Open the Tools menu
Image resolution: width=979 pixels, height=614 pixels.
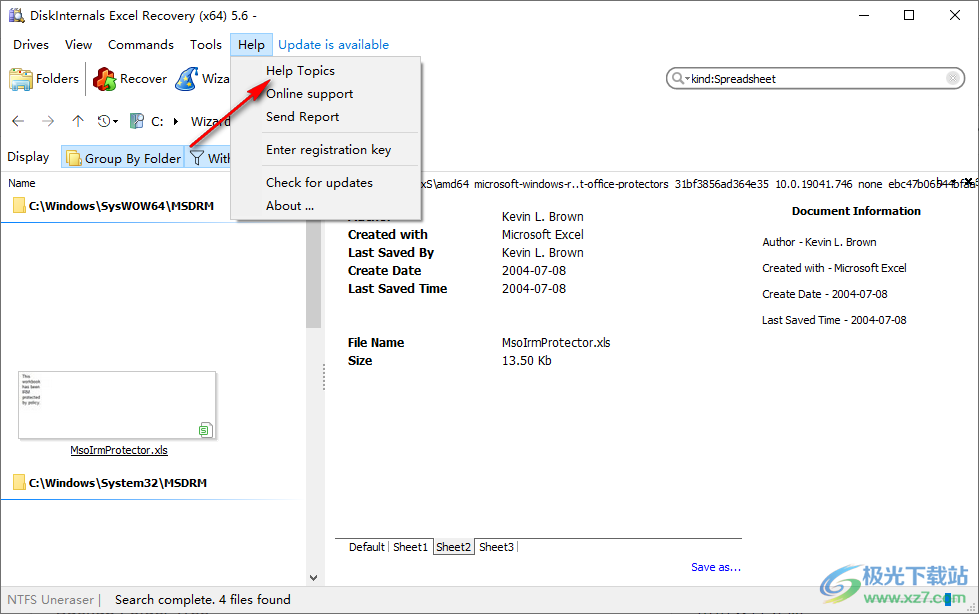pyautogui.click(x=205, y=45)
